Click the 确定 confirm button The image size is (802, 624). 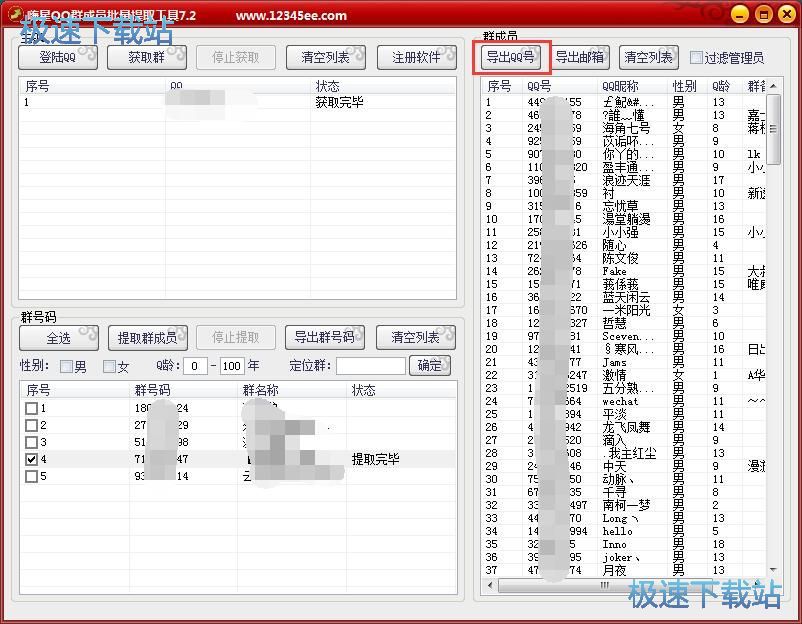click(430, 366)
